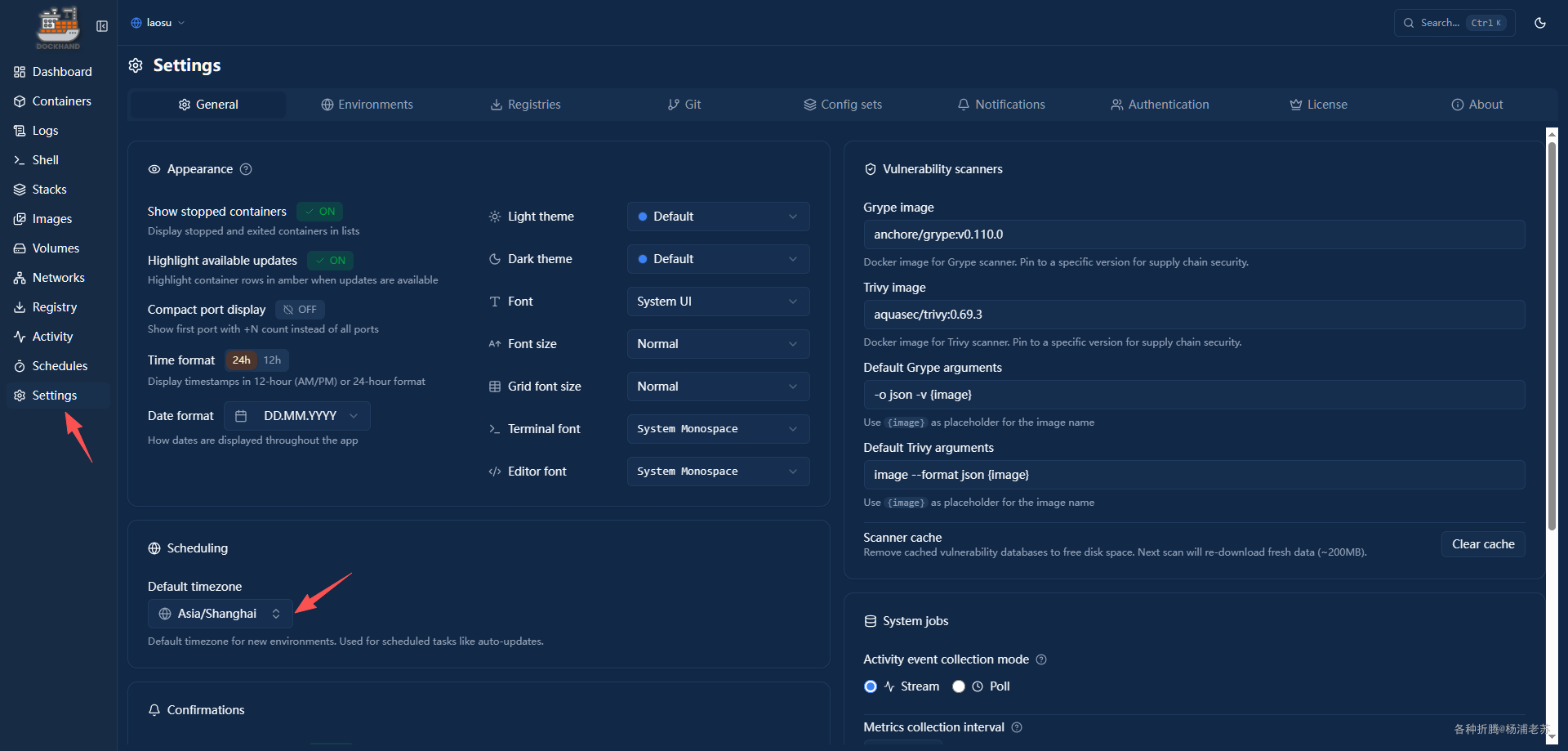The image size is (1568, 751).
Task: Switch to the Environments tab
Action: pyautogui.click(x=367, y=105)
